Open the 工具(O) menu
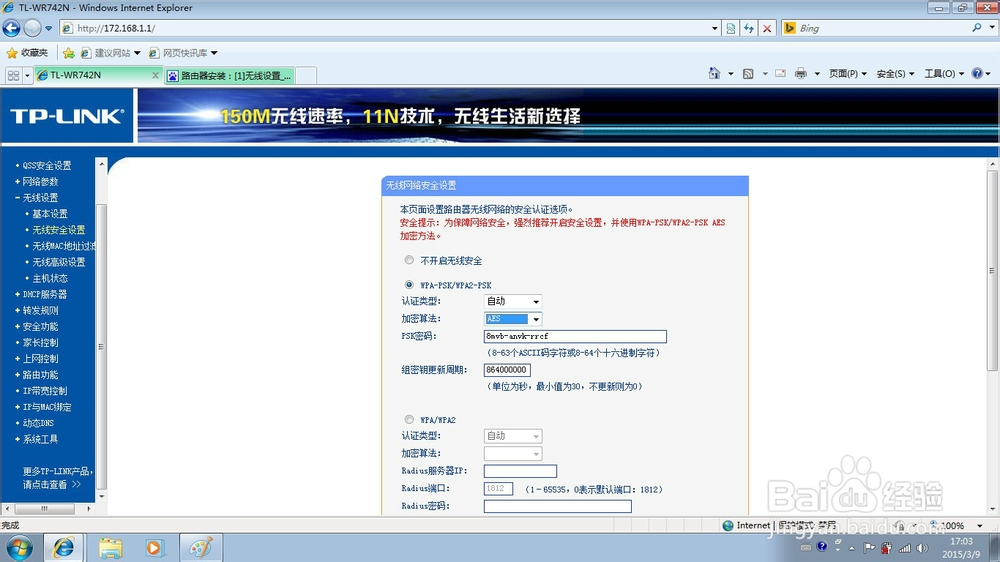1000x562 pixels. [x=945, y=74]
